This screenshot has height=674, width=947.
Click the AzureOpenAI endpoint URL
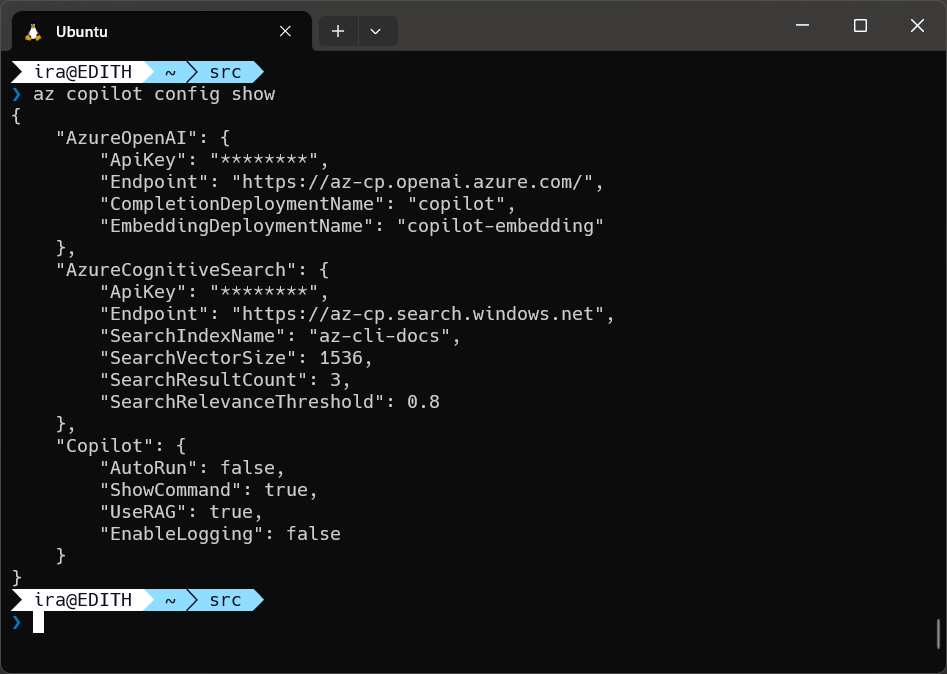(413, 182)
